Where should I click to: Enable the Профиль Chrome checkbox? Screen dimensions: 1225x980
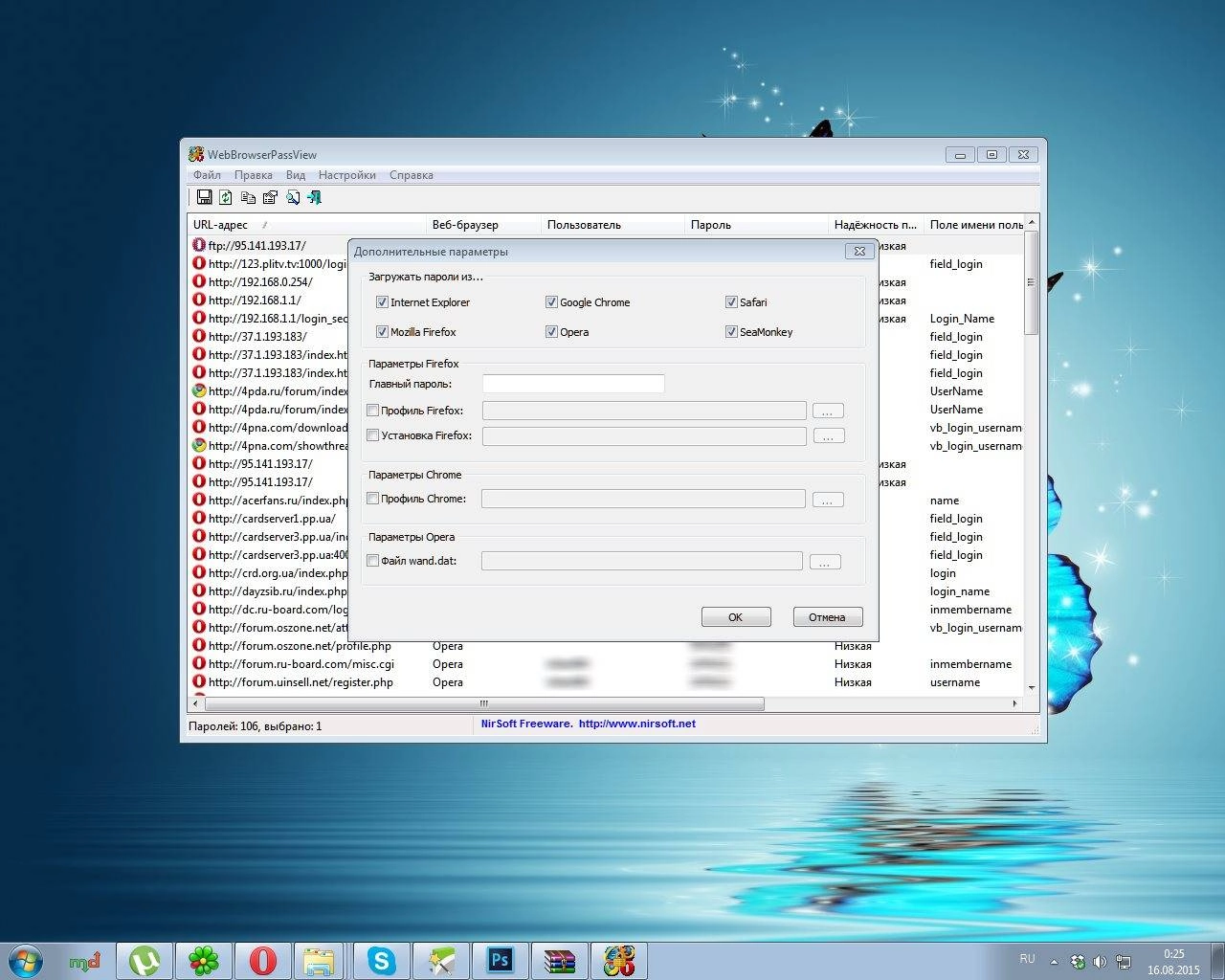tap(373, 498)
